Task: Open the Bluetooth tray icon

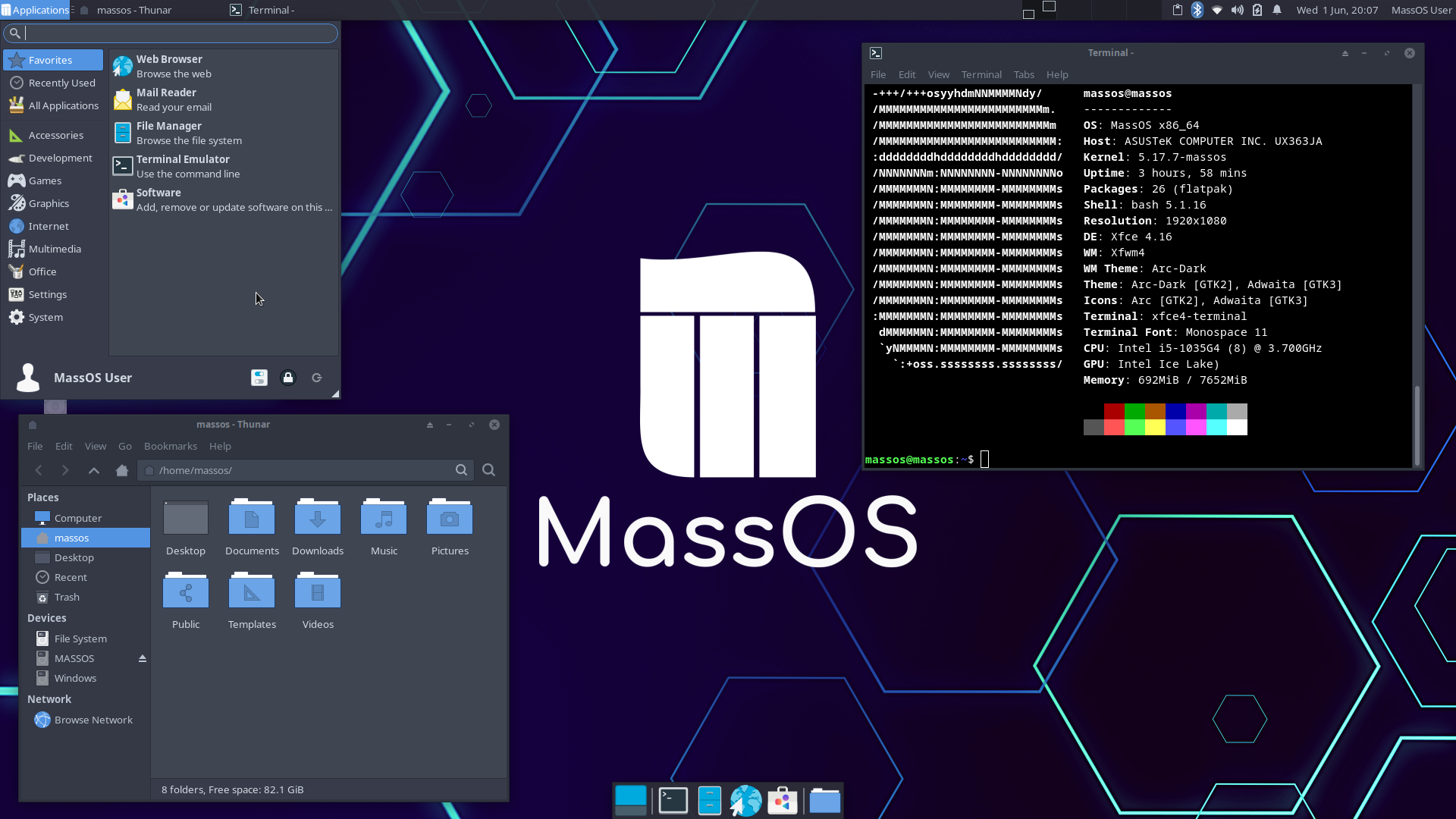Action: click(1197, 10)
